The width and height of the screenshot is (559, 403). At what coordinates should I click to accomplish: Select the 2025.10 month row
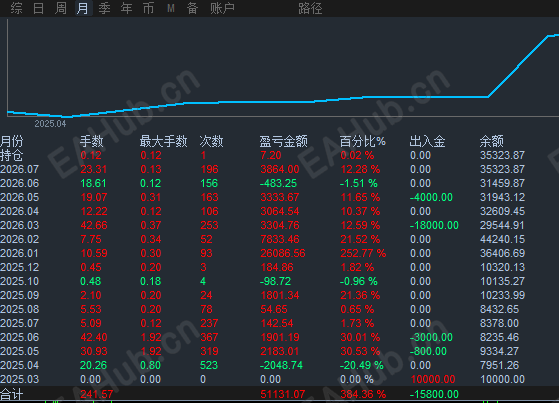point(262,281)
